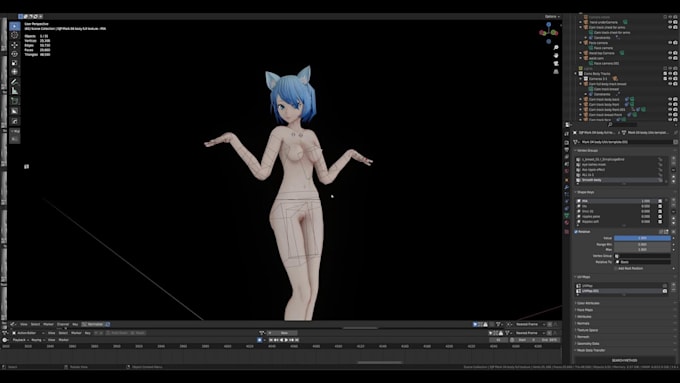Screen dimensions: 680x383
Task: Select the Move tool in the left toolbar
Action: (14, 45)
